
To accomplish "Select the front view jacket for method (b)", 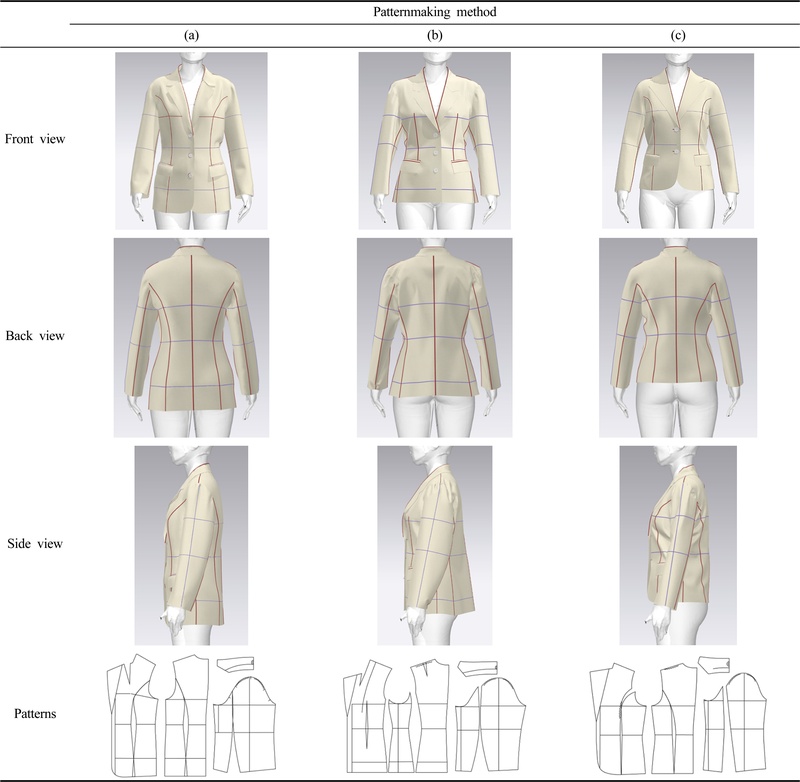I will [x=434, y=140].
